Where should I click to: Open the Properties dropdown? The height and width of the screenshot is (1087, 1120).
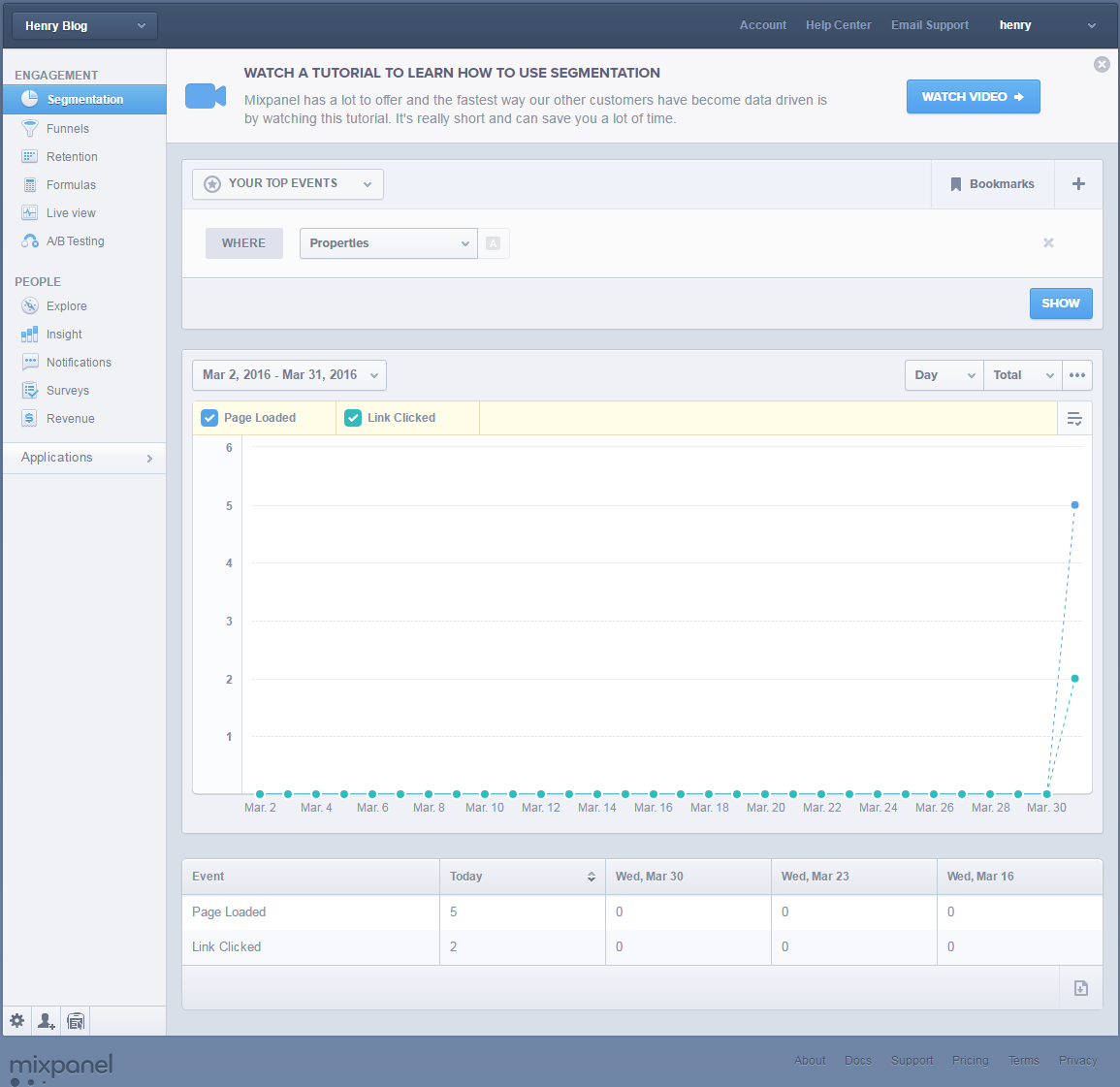pyautogui.click(x=389, y=243)
